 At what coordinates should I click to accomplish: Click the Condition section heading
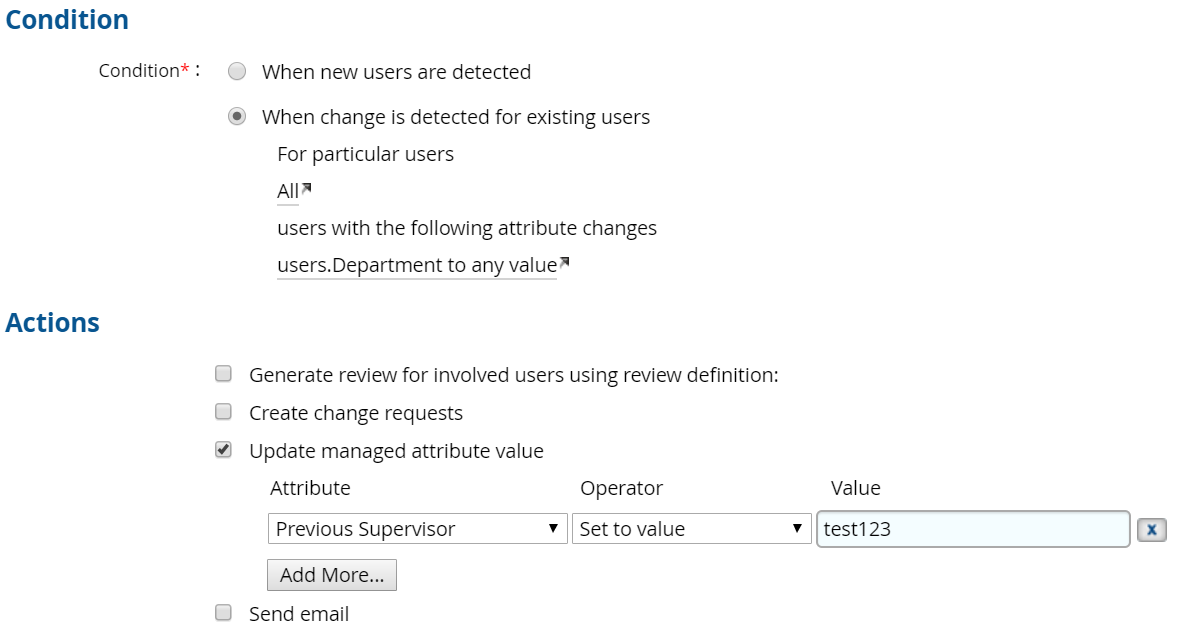click(x=67, y=20)
